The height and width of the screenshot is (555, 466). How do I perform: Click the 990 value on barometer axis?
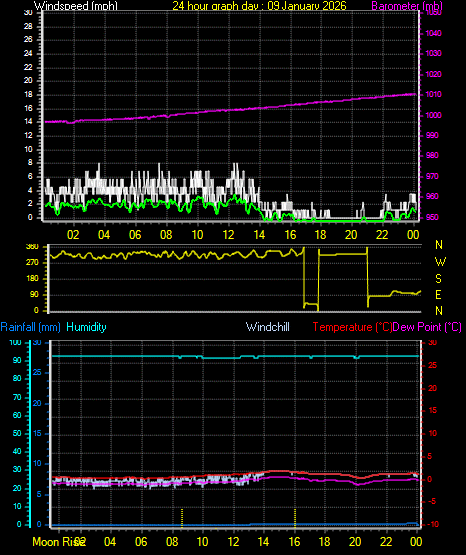pyautogui.click(x=432, y=136)
